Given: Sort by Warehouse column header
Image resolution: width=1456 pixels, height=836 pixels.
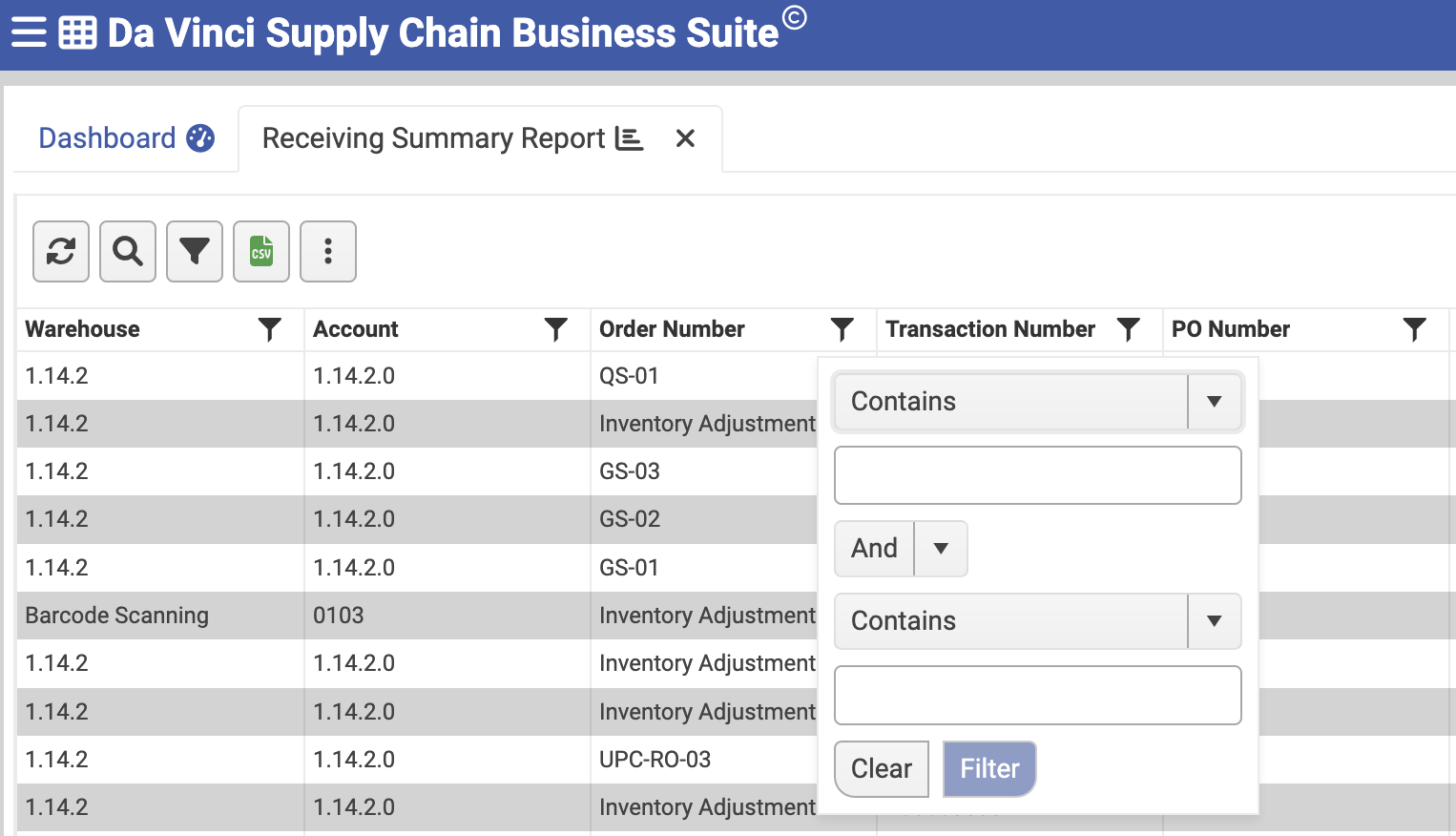Looking at the screenshot, I should [x=82, y=329].
